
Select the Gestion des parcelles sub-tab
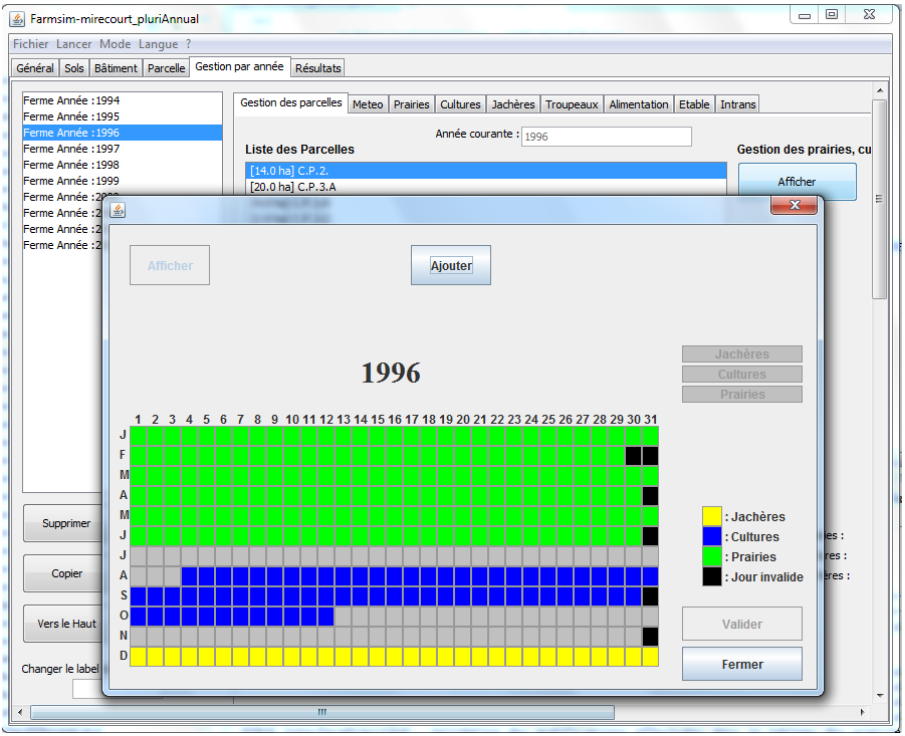pos(291,103)
